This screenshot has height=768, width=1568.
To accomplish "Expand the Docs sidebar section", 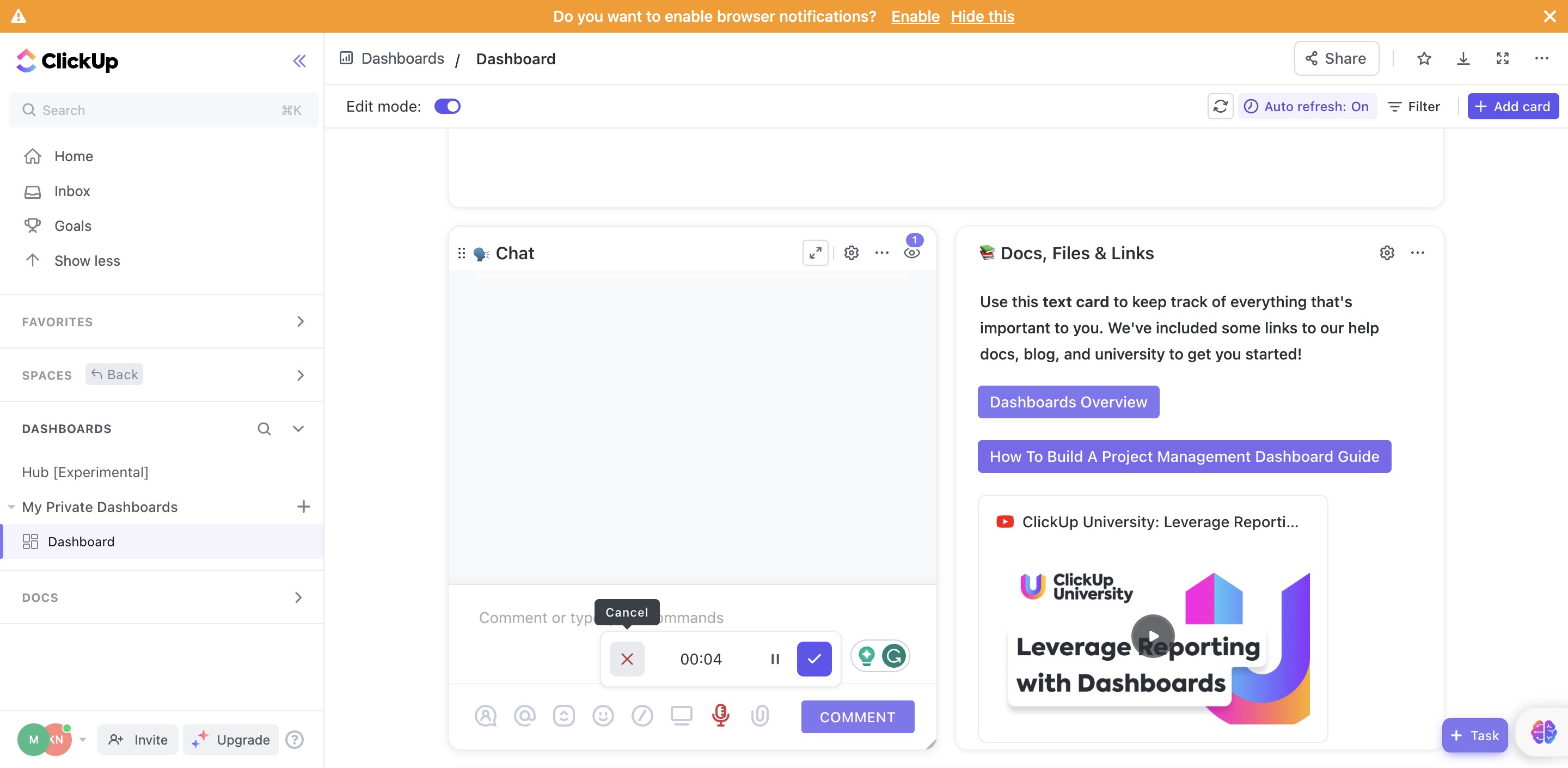I will tap(298, 598).
